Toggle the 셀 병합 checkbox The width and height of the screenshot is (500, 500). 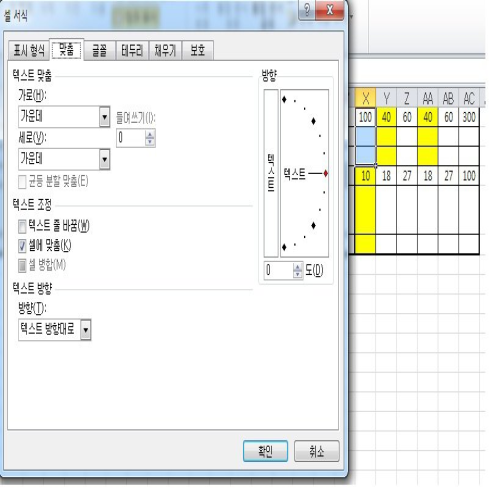tap(22, 266)
